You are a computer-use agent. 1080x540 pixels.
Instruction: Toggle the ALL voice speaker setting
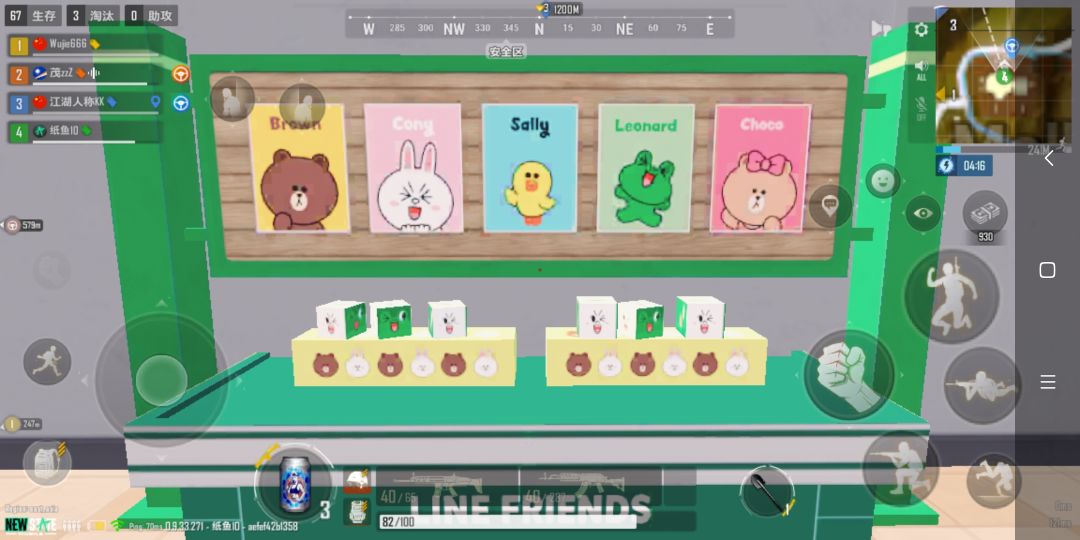[x=921, y=70]
